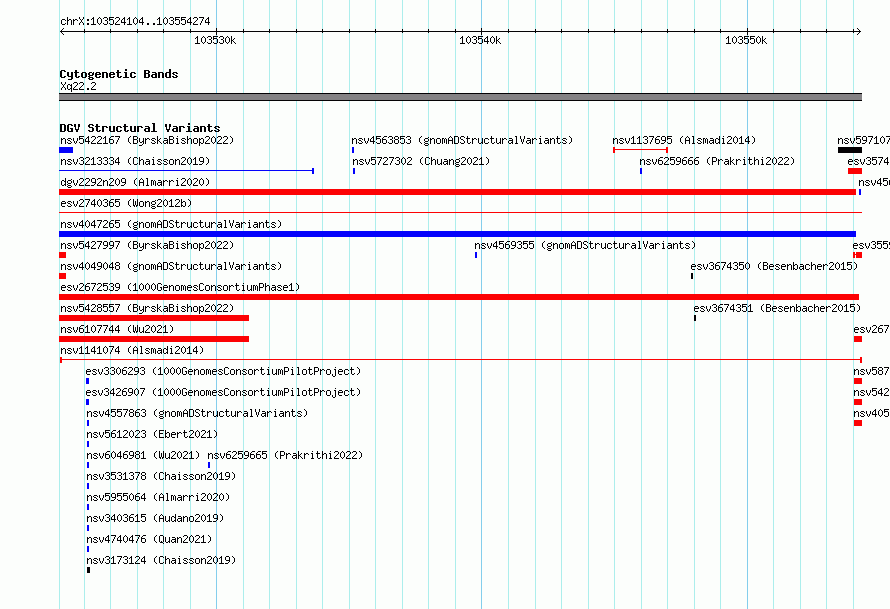Click the esv2740365 (Wong2012b) label
The width and height of the screenshot is (890, 609).
(126, 203)
